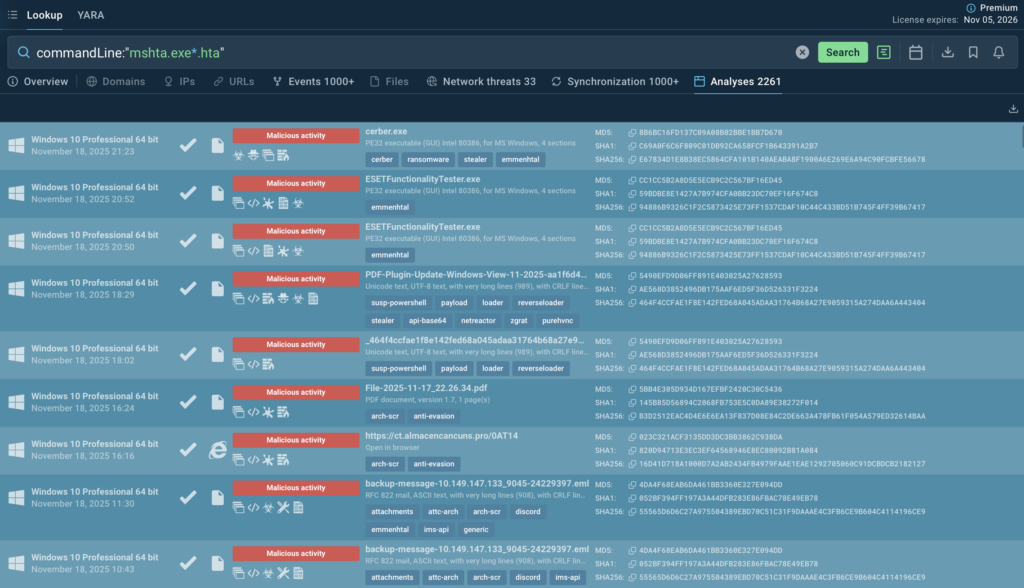Click the Internet Explorer icon on the almacencancuns row

217,450
